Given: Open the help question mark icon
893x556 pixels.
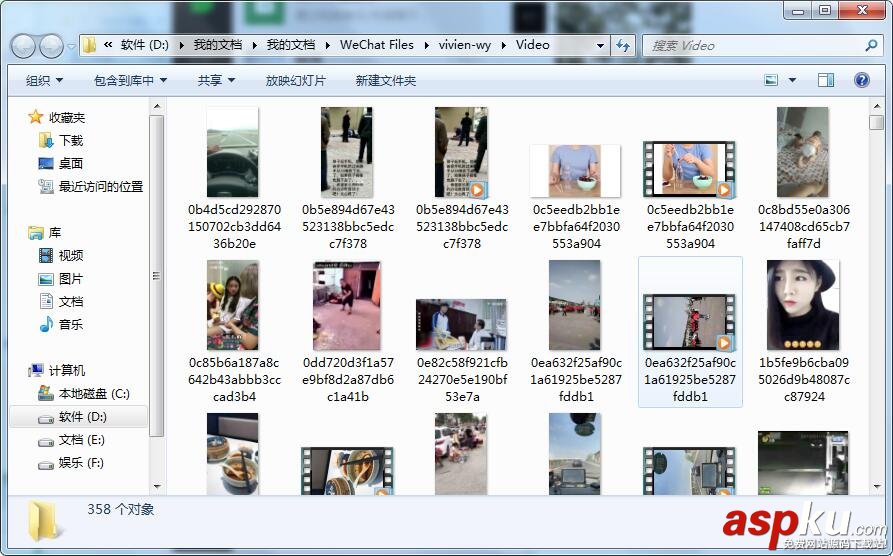Looking at the screenshot, I should [862, 80].
